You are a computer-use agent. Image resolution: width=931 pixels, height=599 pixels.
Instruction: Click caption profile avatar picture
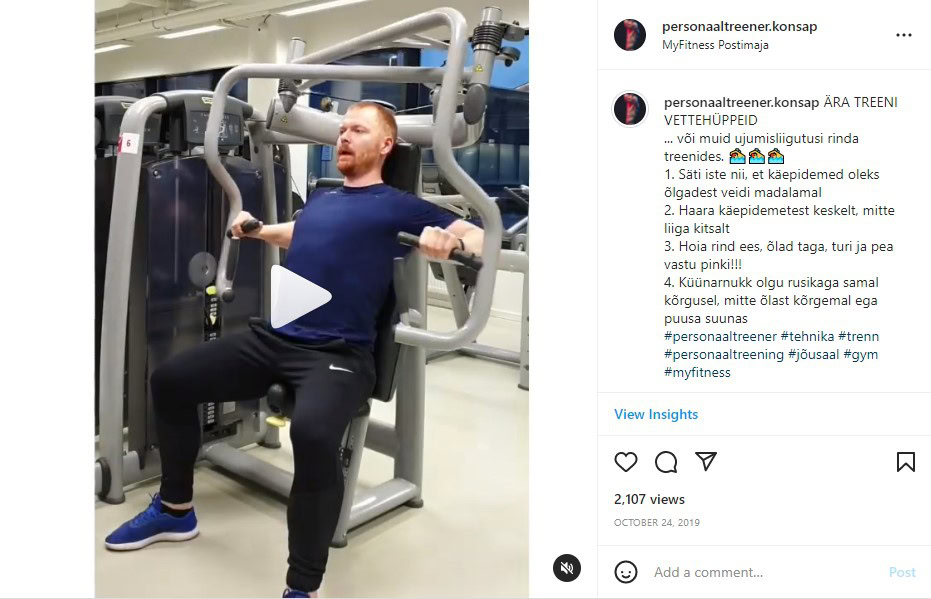[630, 109]
